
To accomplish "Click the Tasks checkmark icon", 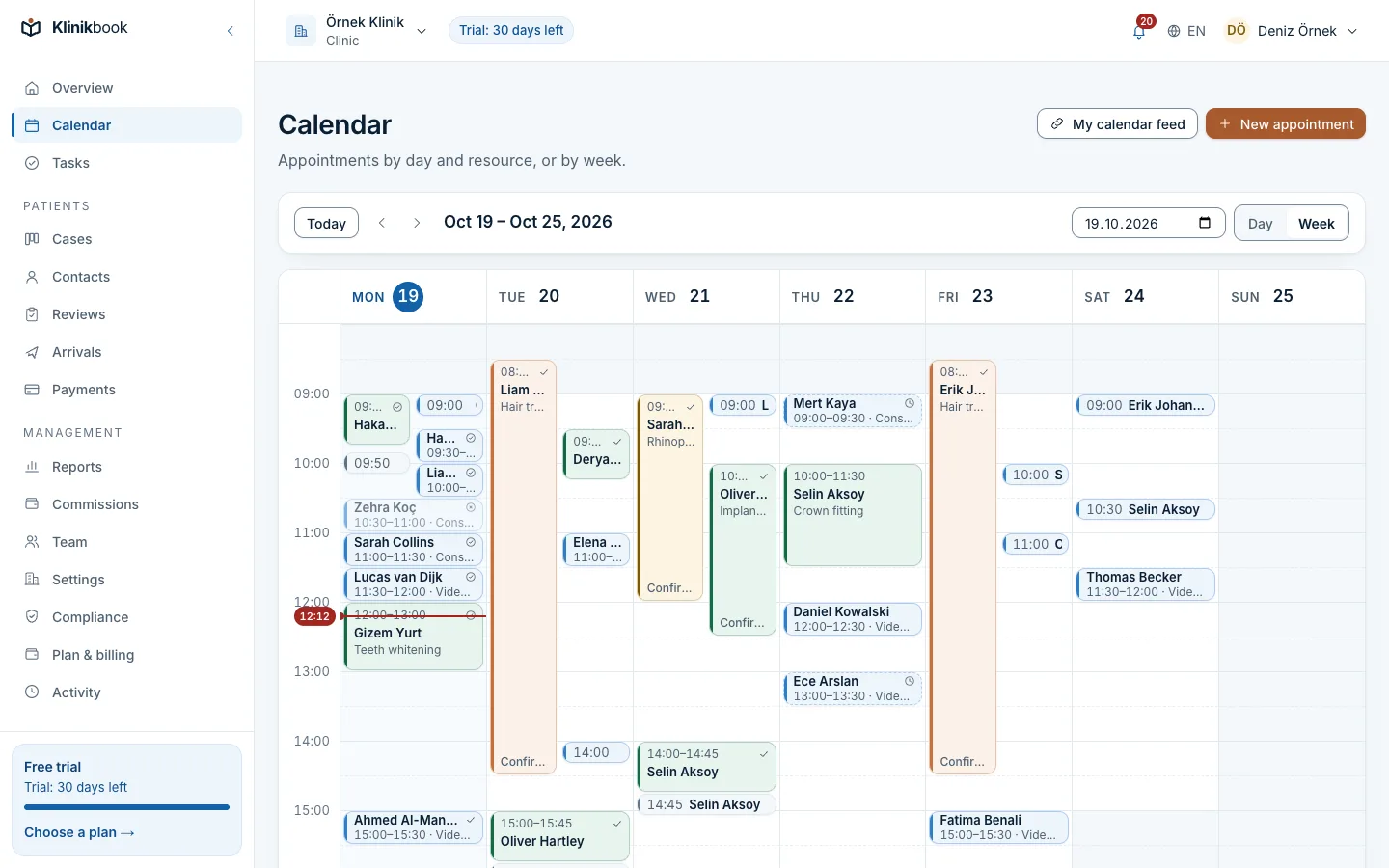I will pos(32,163).
